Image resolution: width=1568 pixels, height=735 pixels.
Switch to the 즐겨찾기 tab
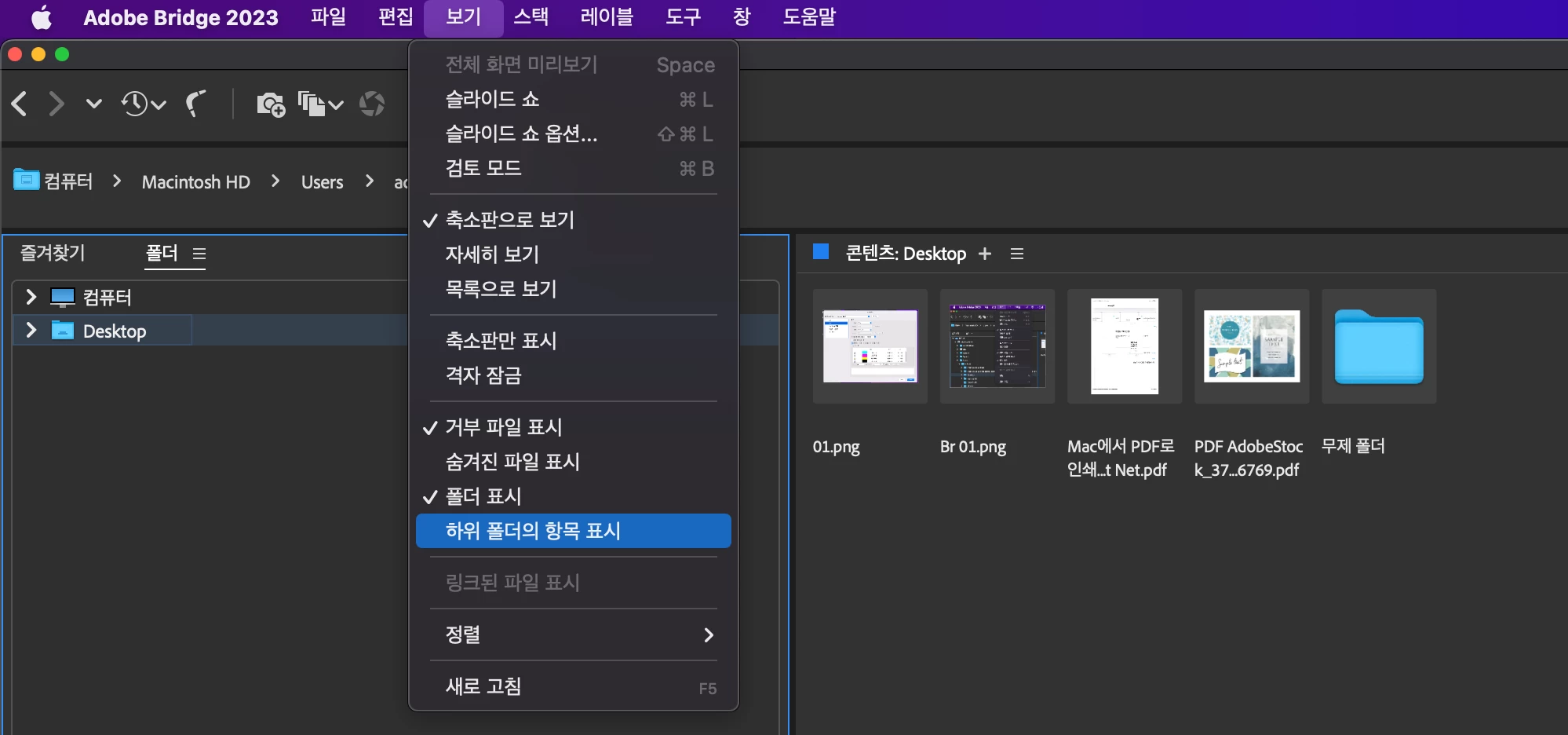point(53,253)
